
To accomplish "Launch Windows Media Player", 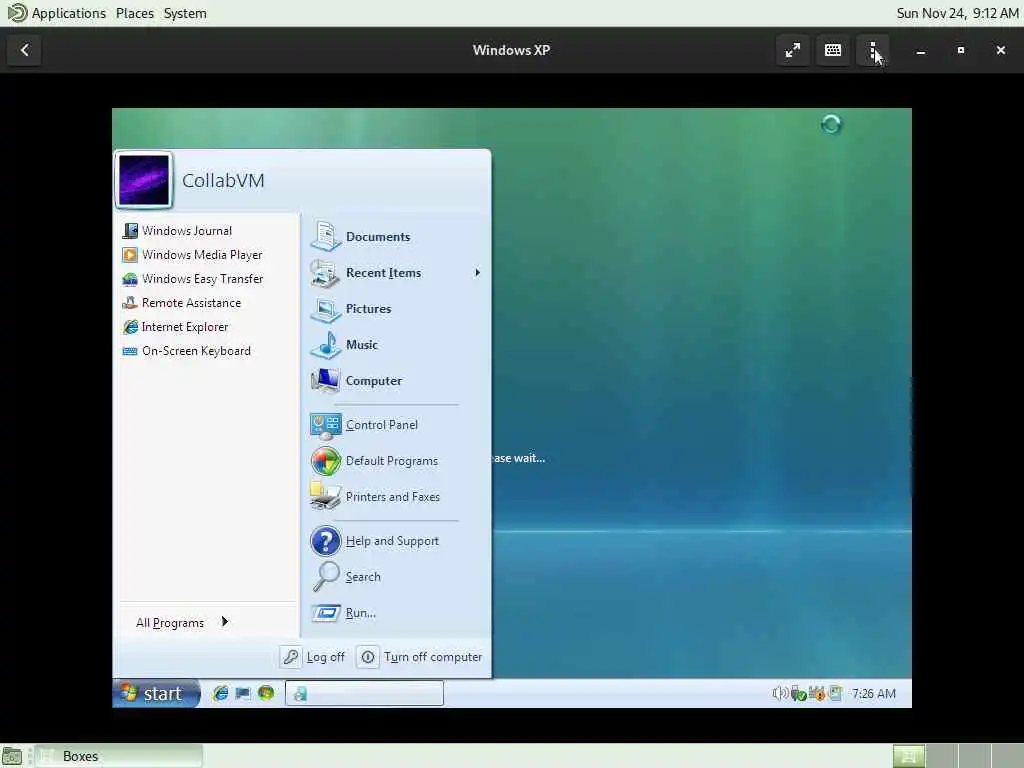I will (192, 255).
